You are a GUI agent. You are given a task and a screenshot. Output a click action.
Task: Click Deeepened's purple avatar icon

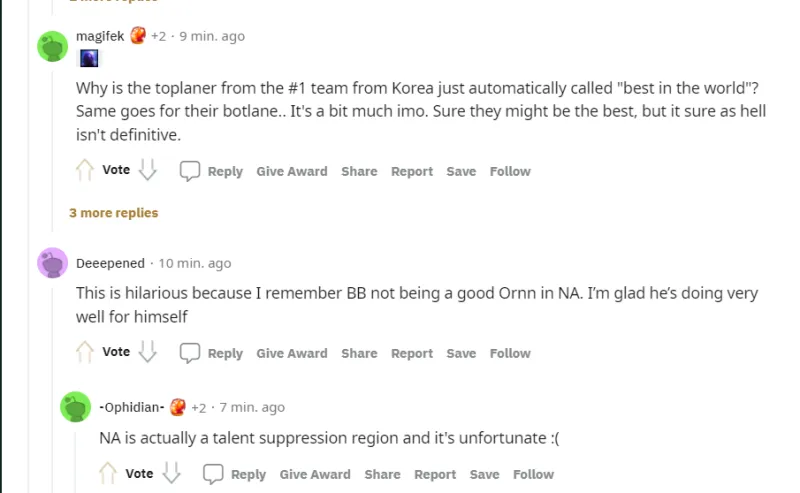tap(53, 264)
